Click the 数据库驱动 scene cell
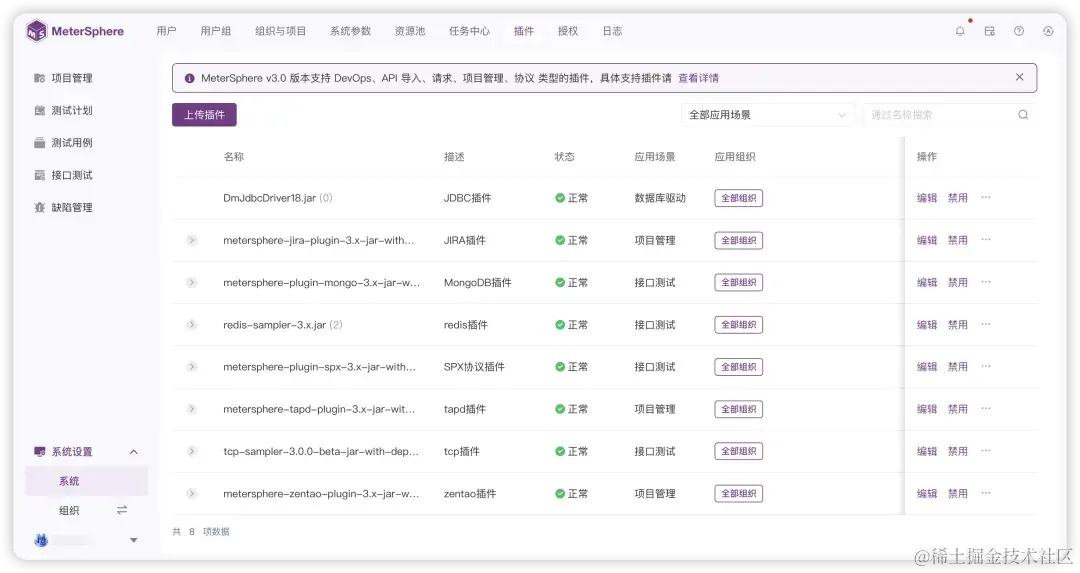The image size is (1080, 573). (660, 198)
